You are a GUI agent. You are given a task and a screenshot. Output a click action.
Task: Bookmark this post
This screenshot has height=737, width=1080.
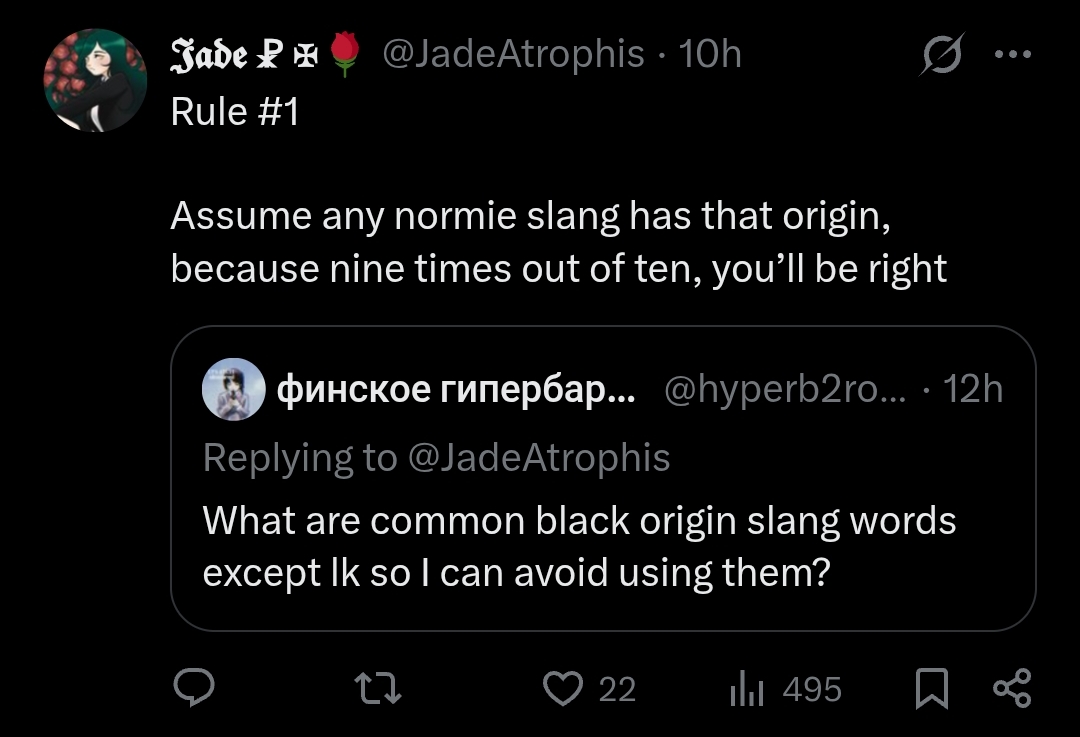point(934,688)
